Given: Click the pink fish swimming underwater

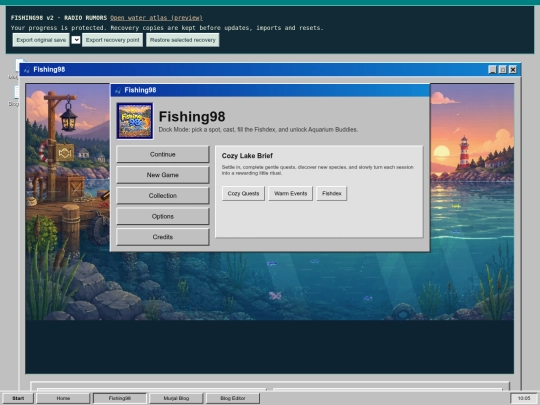Looking at the screenshot, I should tap(275, 295).
